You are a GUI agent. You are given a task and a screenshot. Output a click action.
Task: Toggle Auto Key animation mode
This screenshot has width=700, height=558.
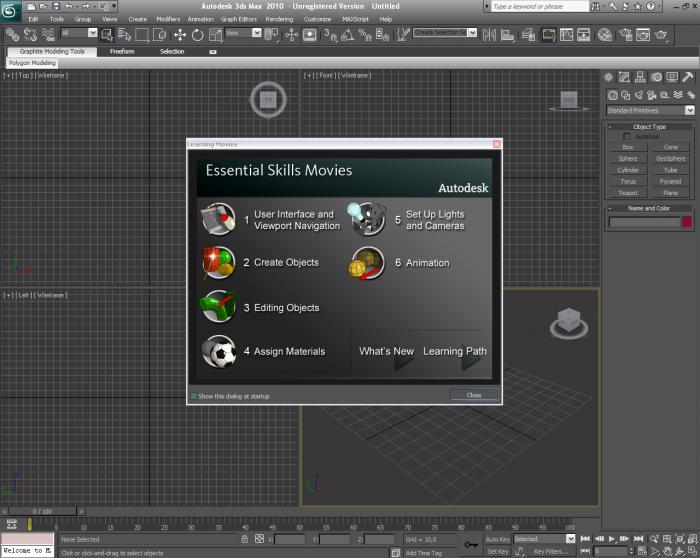[x=498, y=539]
